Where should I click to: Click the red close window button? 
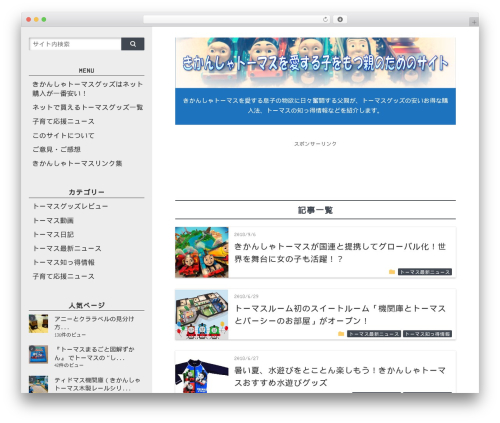(29, 19)
